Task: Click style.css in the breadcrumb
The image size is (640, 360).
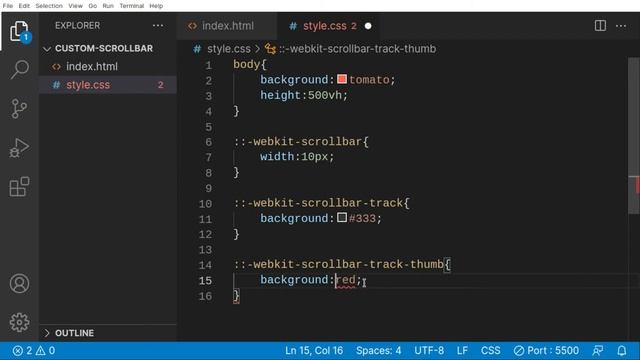Action: tap(229, 49)
